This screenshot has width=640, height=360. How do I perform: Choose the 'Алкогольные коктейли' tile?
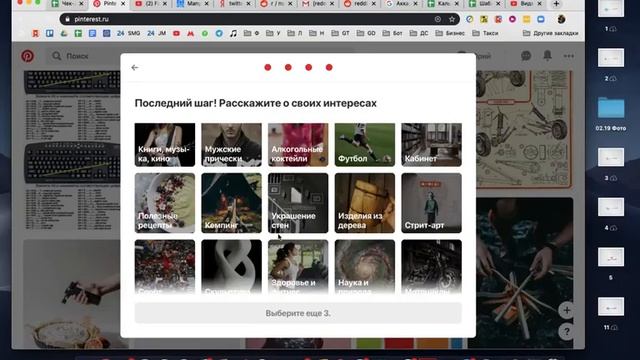point(298,145)
